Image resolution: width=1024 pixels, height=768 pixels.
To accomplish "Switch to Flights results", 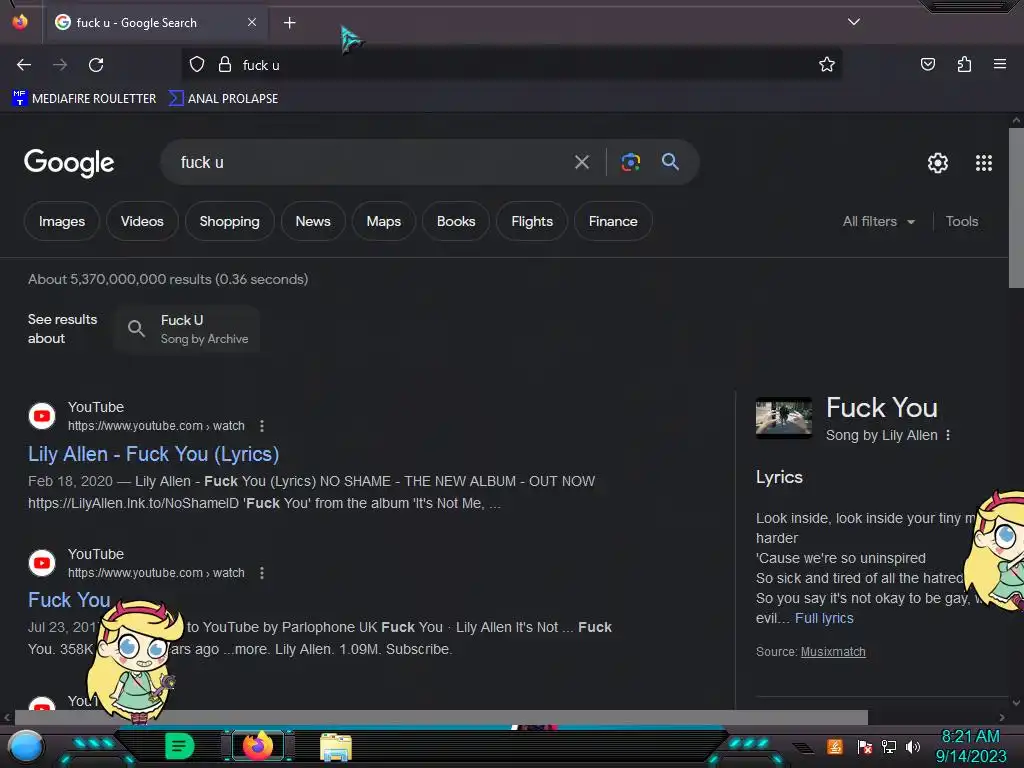I will coord(532,221).
